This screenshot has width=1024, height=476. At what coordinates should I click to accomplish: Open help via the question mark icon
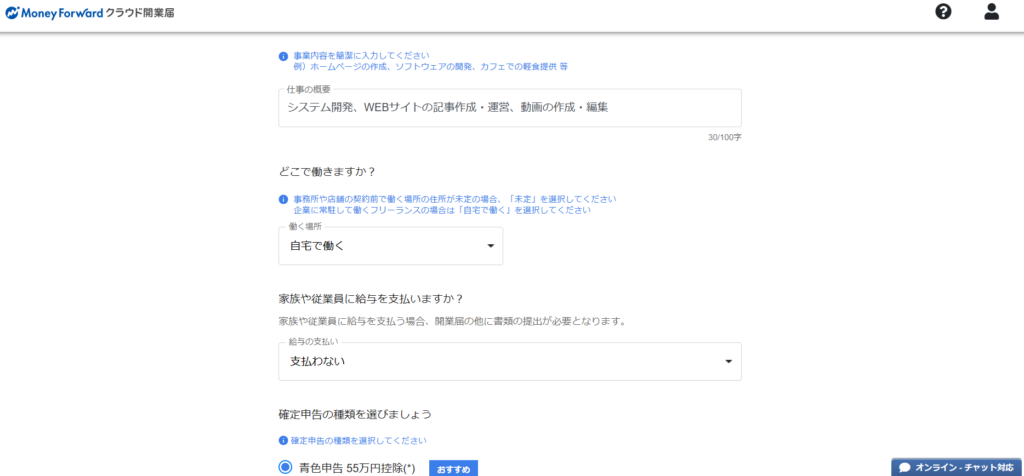click(x=943, y=12)
